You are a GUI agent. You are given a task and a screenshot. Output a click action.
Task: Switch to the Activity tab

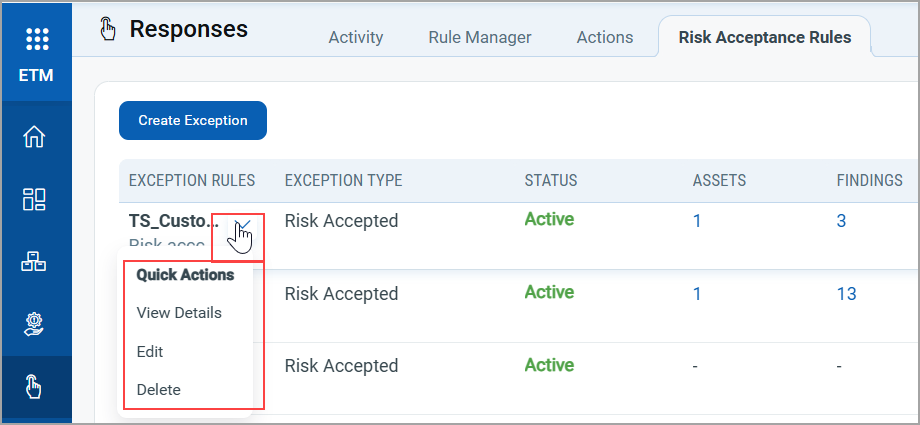[x=356, y=38]
